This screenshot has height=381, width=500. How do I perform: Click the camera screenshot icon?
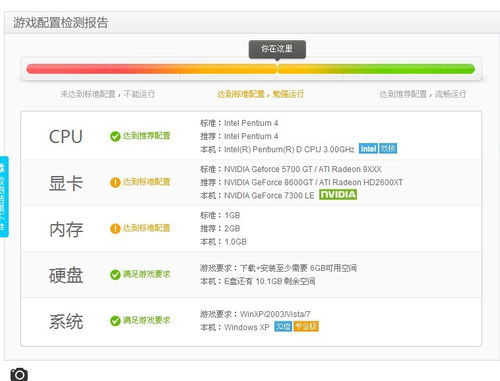coord(19,374)
